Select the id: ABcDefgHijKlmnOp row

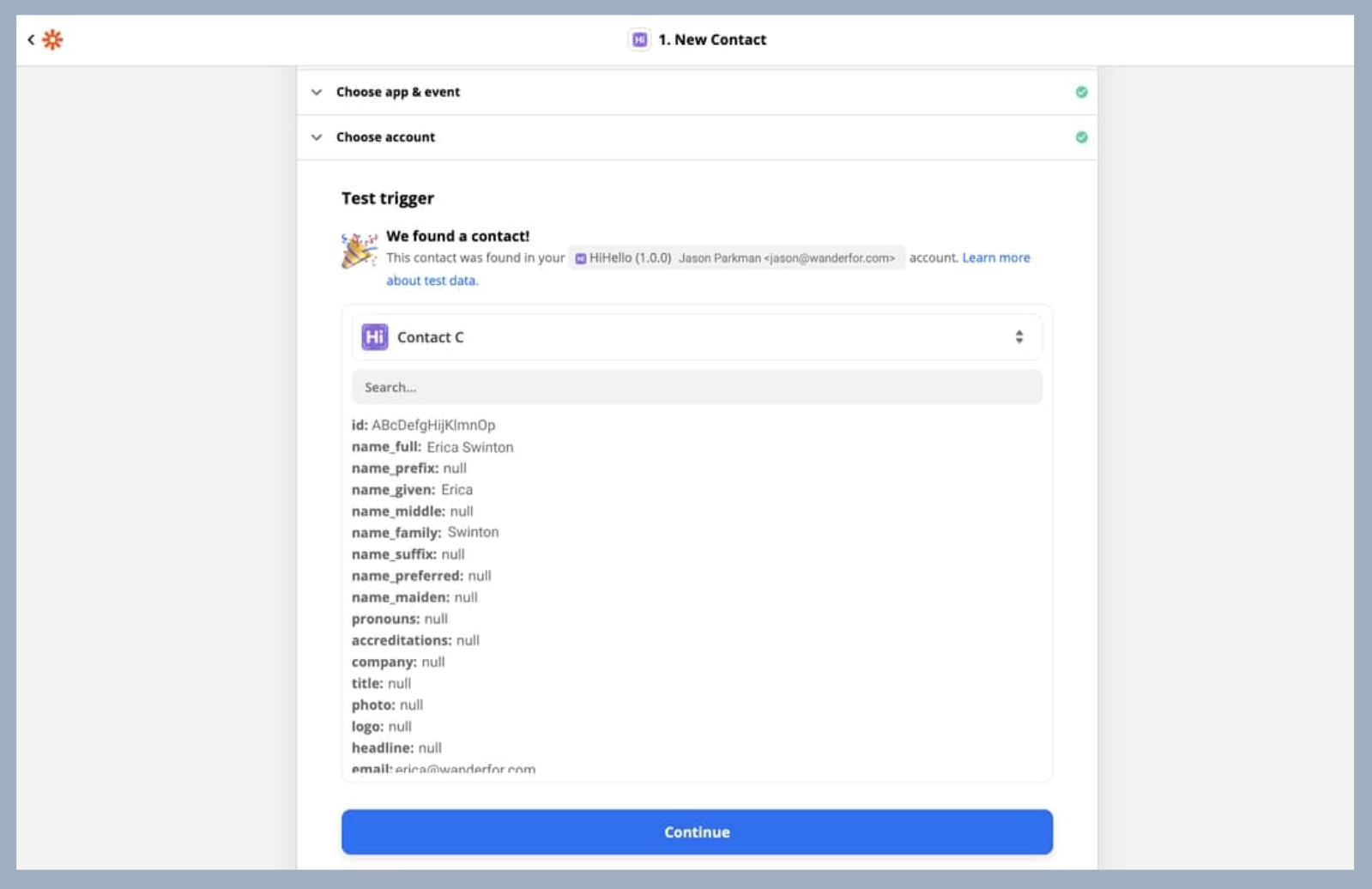[x=423, y=425]
